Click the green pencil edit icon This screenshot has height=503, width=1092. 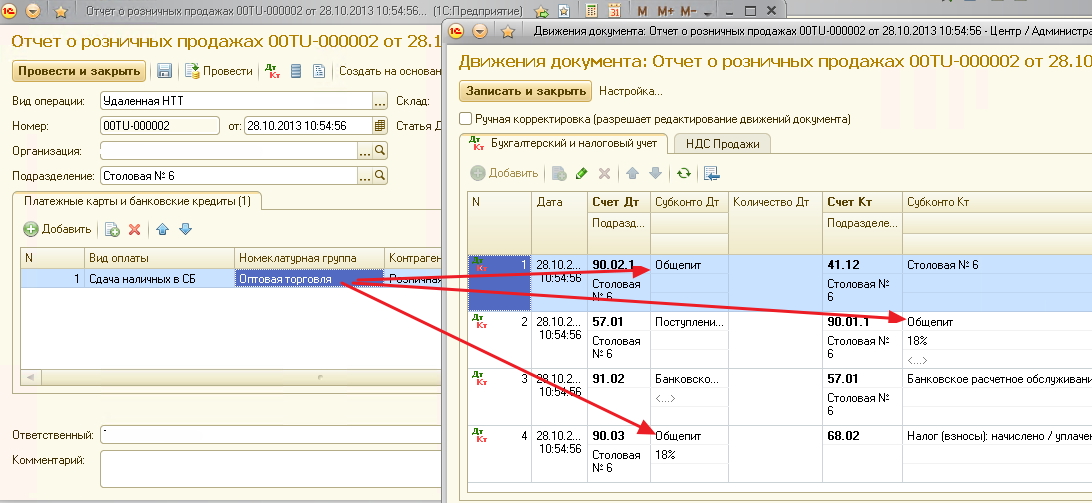582,173
